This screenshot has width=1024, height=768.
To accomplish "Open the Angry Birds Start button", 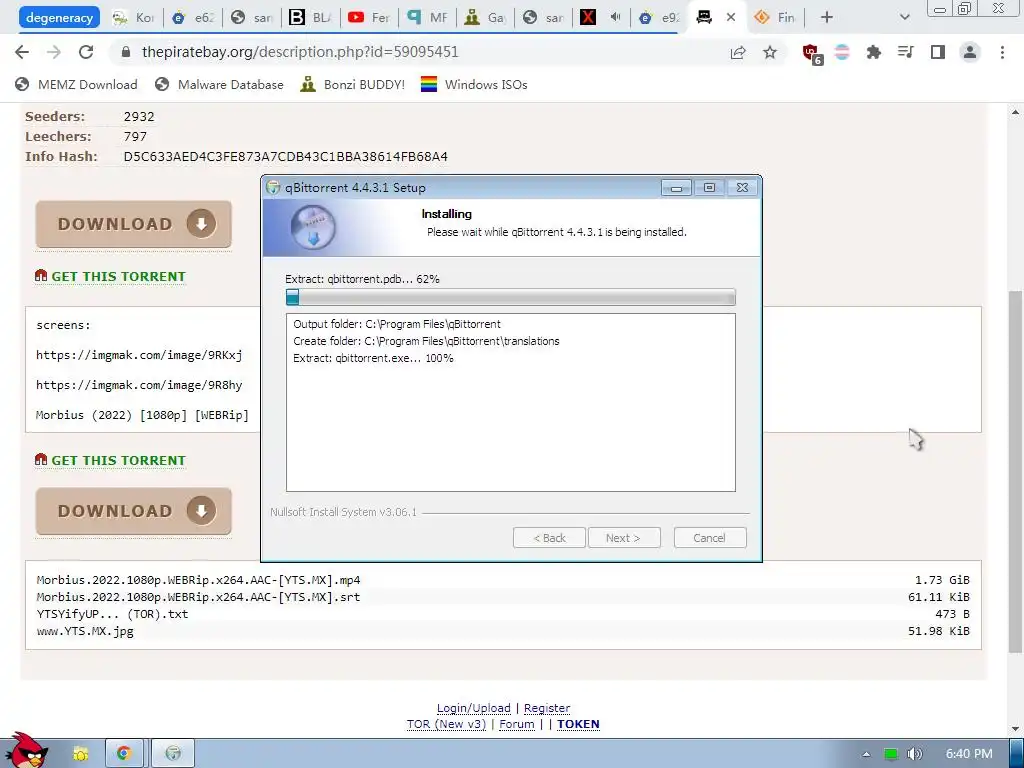I will click(25, 751).
